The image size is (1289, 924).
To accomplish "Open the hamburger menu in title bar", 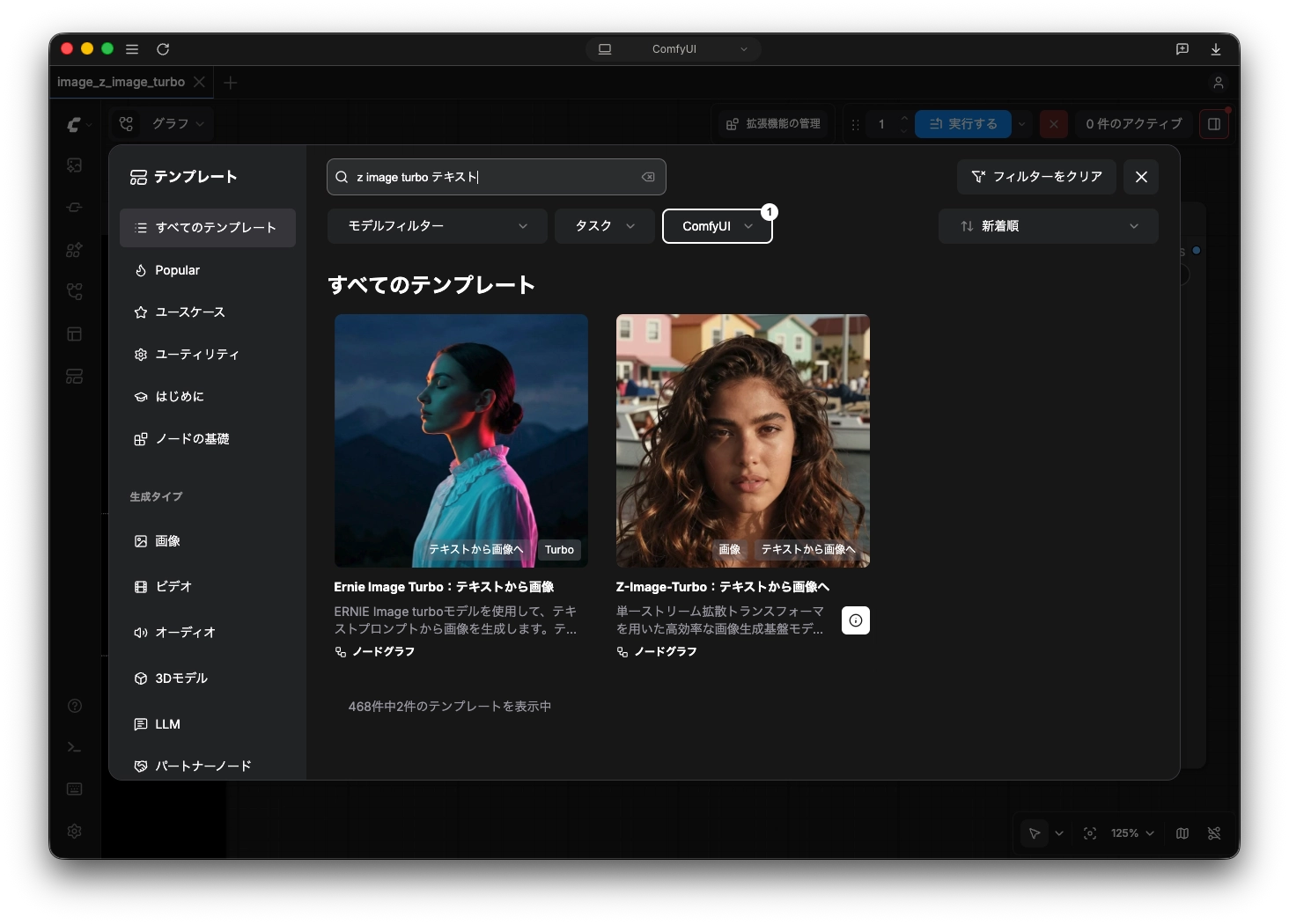I will pos(132,49).
